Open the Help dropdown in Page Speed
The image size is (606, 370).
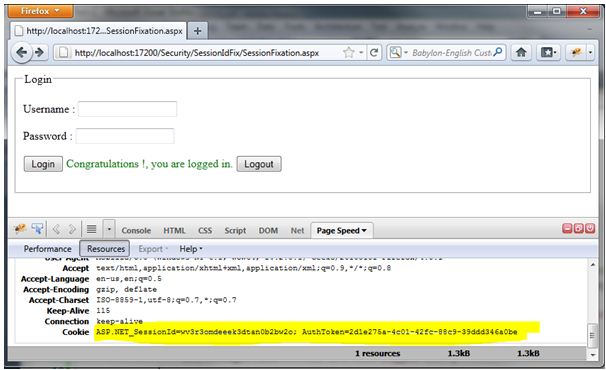(191, 249)
